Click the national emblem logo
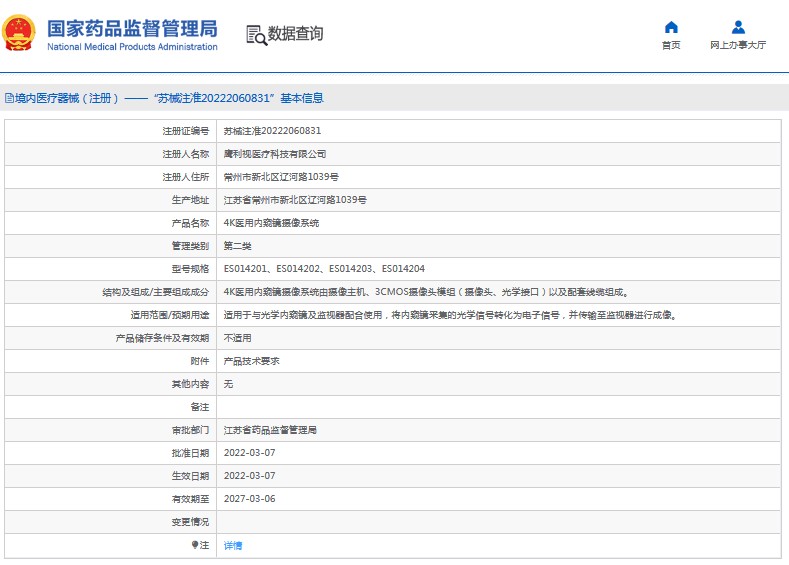The width and height of the screenshot is (789, 565). tap(21, 33)
